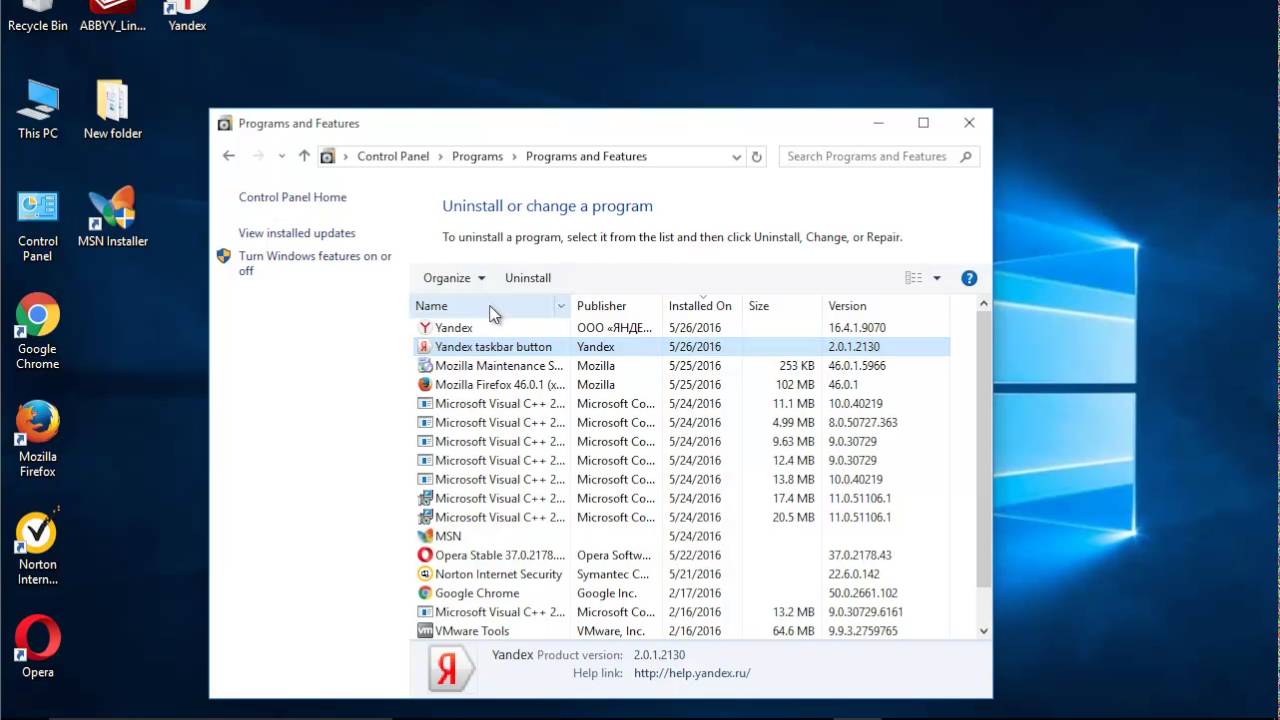The width and height of the screenshot is (1280, 720).
Task: Select the Mozilla Firefox desktop shortcut
Action: tap(37, 440)
